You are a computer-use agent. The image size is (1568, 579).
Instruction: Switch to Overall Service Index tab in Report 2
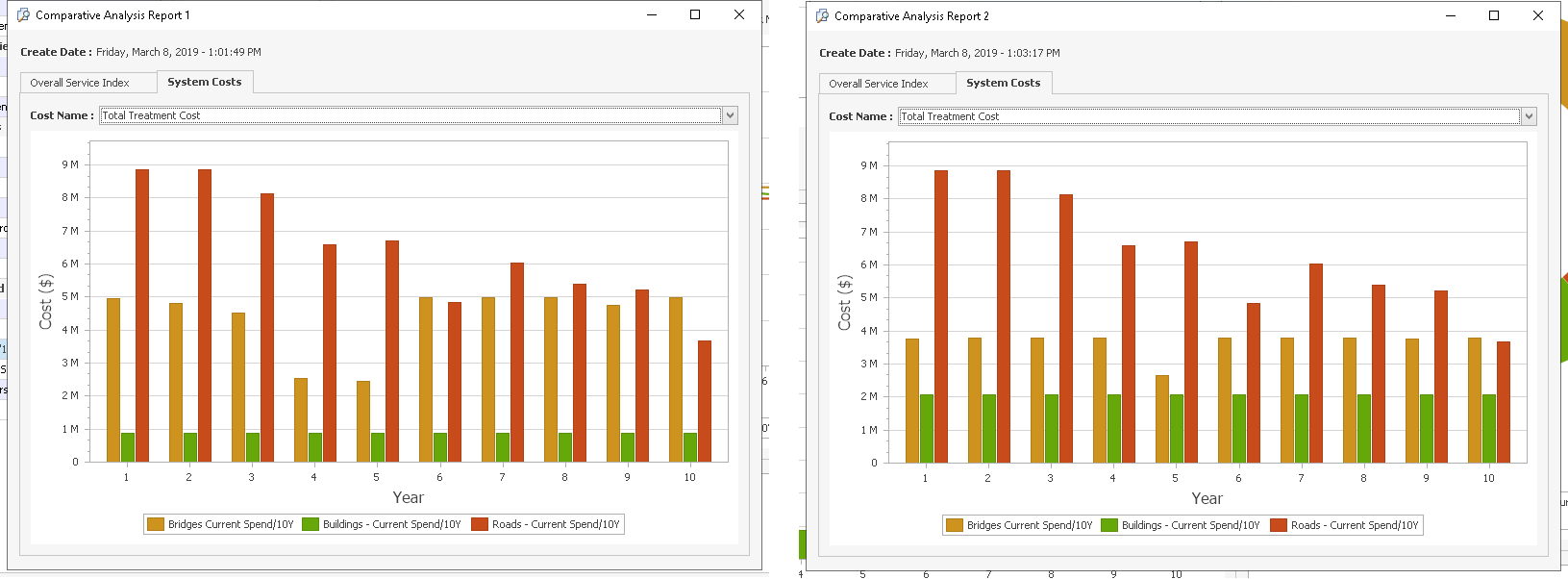(x=879, y=84)
